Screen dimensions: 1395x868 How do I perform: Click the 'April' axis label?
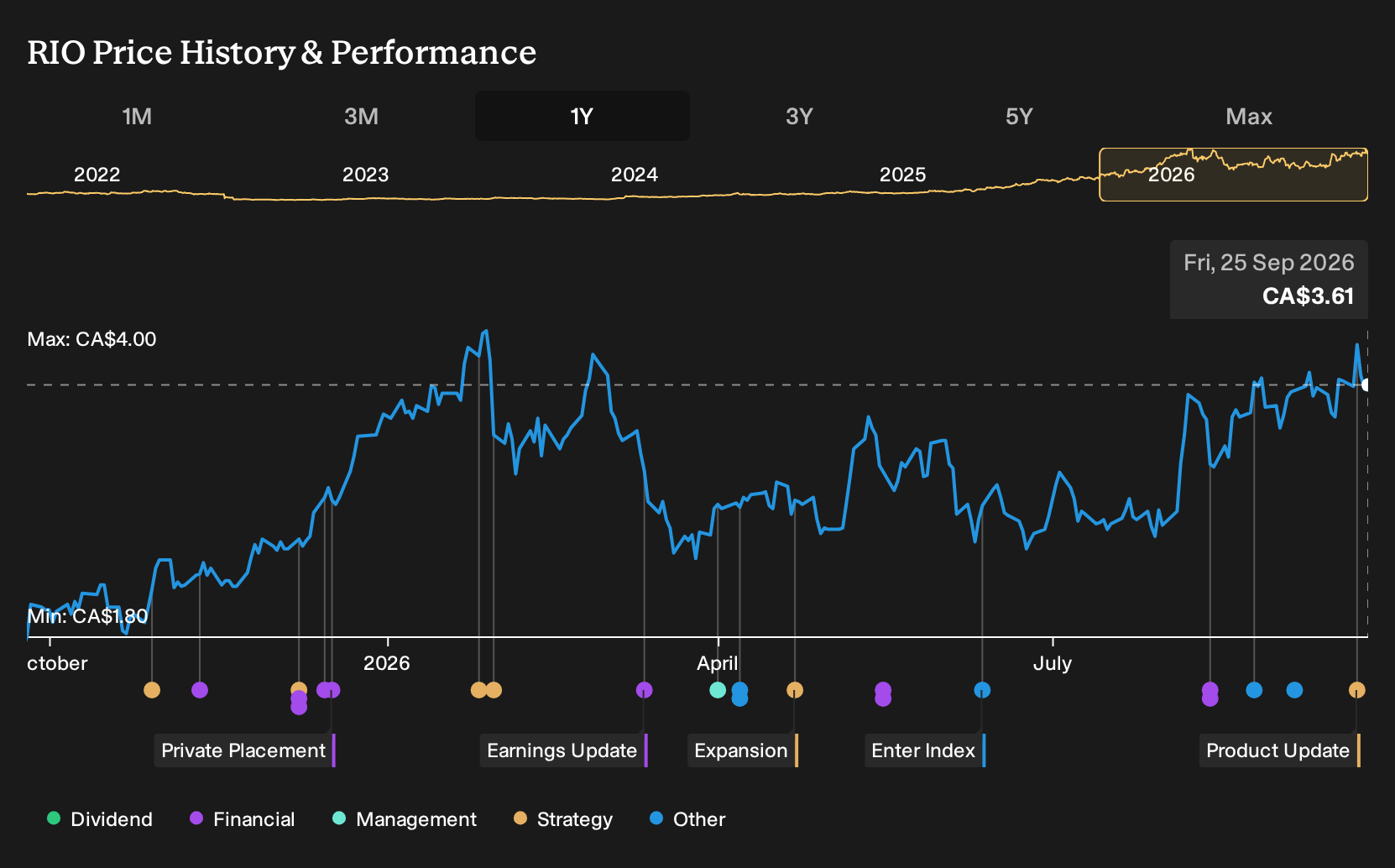718,663
